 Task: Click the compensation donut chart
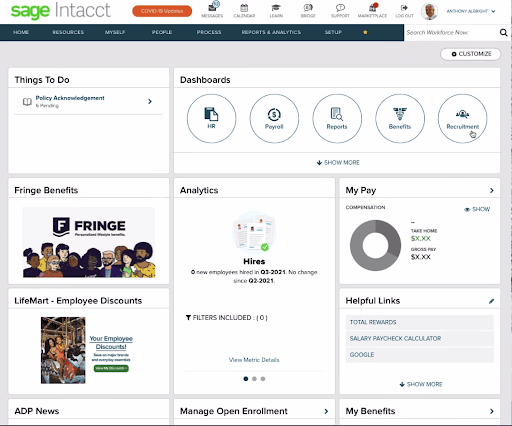coord(375,245)
